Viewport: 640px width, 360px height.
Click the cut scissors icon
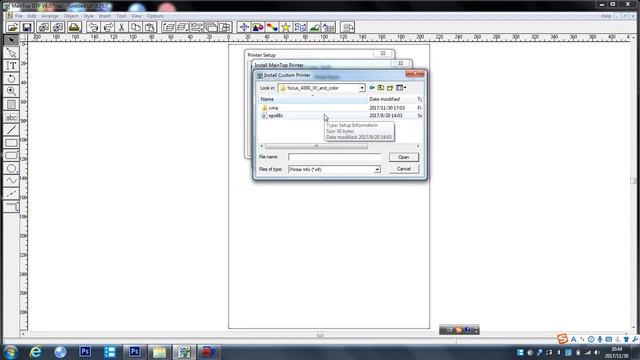tap(121, 27)
